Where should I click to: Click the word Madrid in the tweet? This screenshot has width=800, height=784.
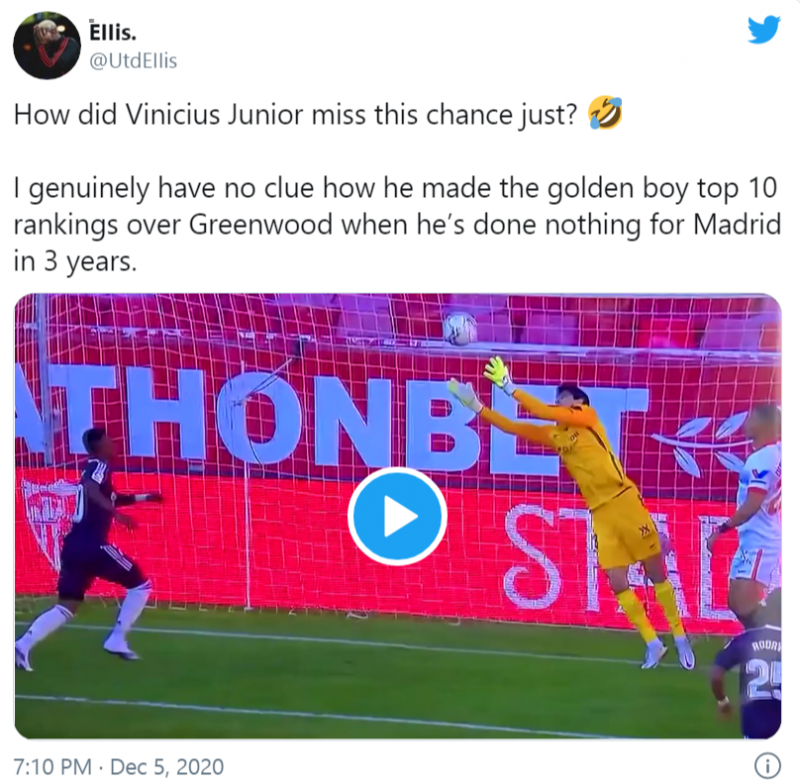[736, 224]
